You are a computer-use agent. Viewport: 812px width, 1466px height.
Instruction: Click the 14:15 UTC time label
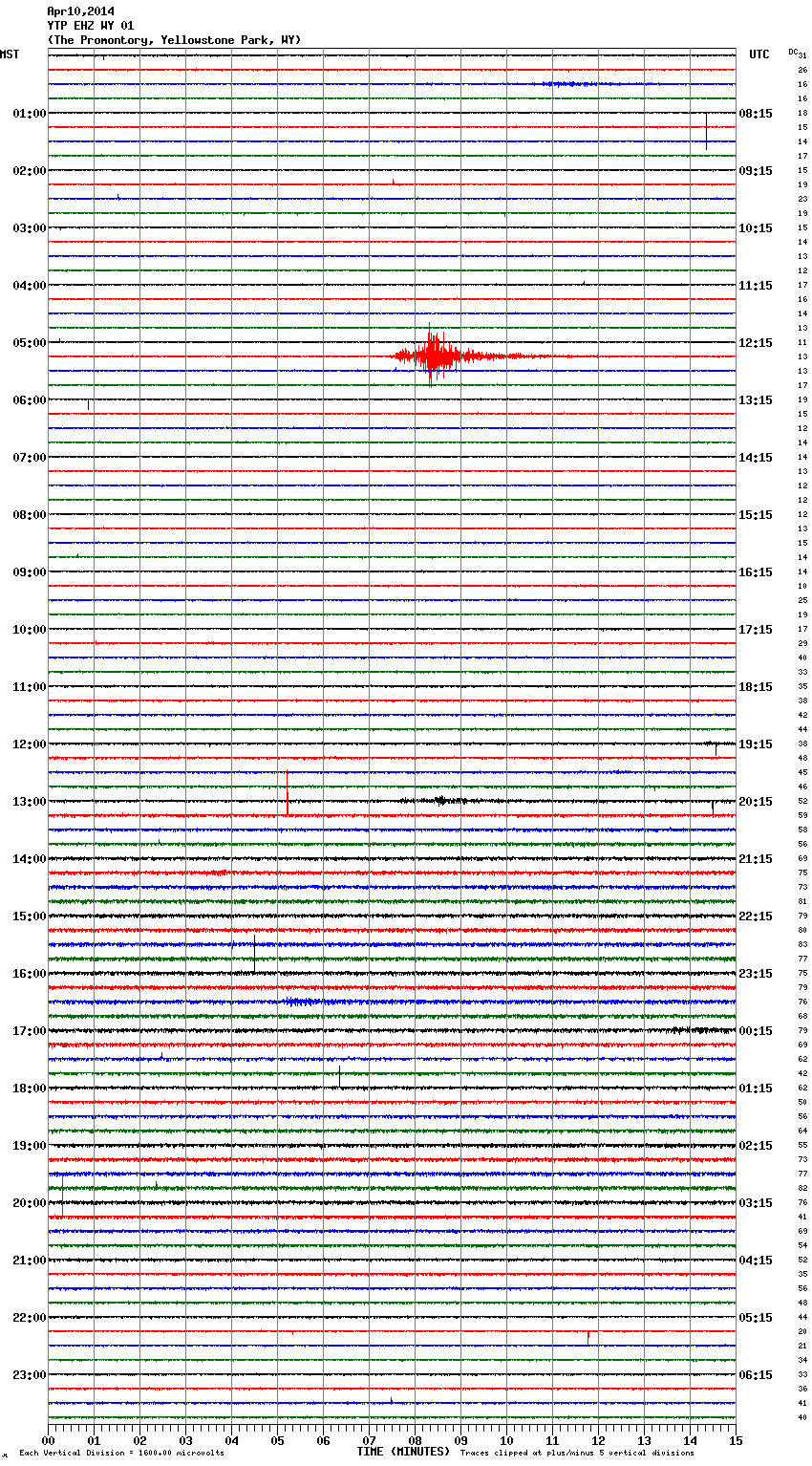pyautogui.click(x=756, y=458)
